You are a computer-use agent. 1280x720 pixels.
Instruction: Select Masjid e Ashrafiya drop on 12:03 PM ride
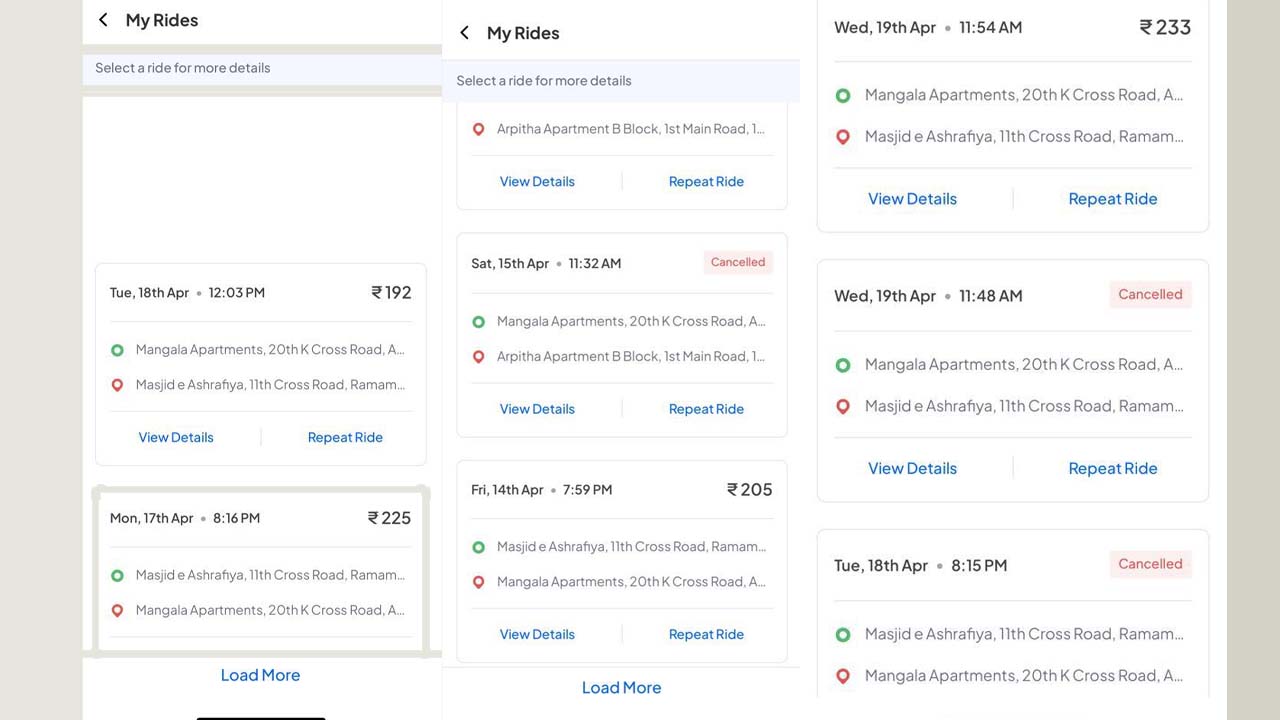point(270,385)
